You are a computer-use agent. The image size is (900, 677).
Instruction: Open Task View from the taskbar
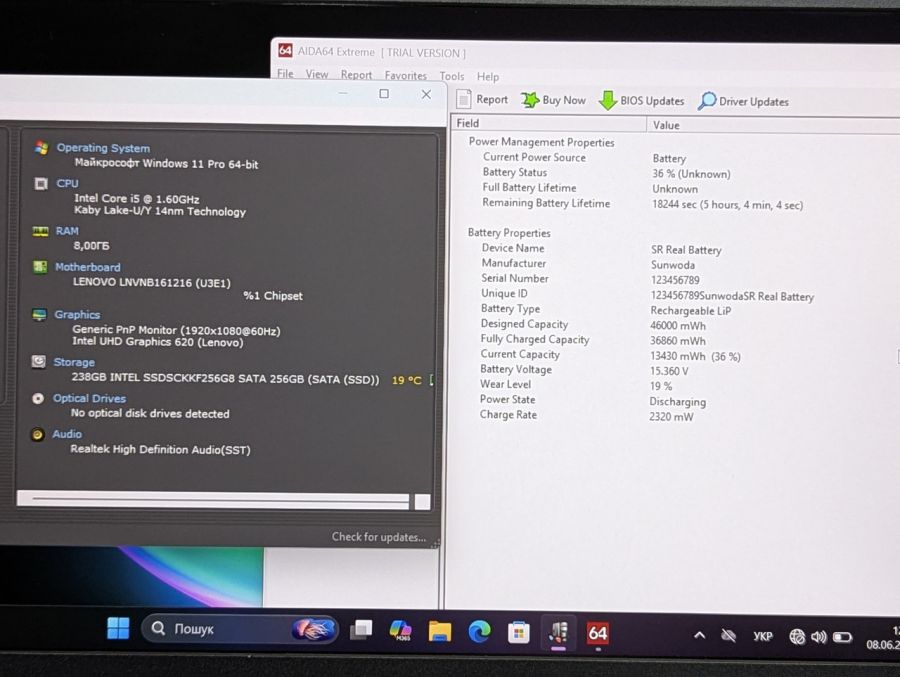point(361,630)
